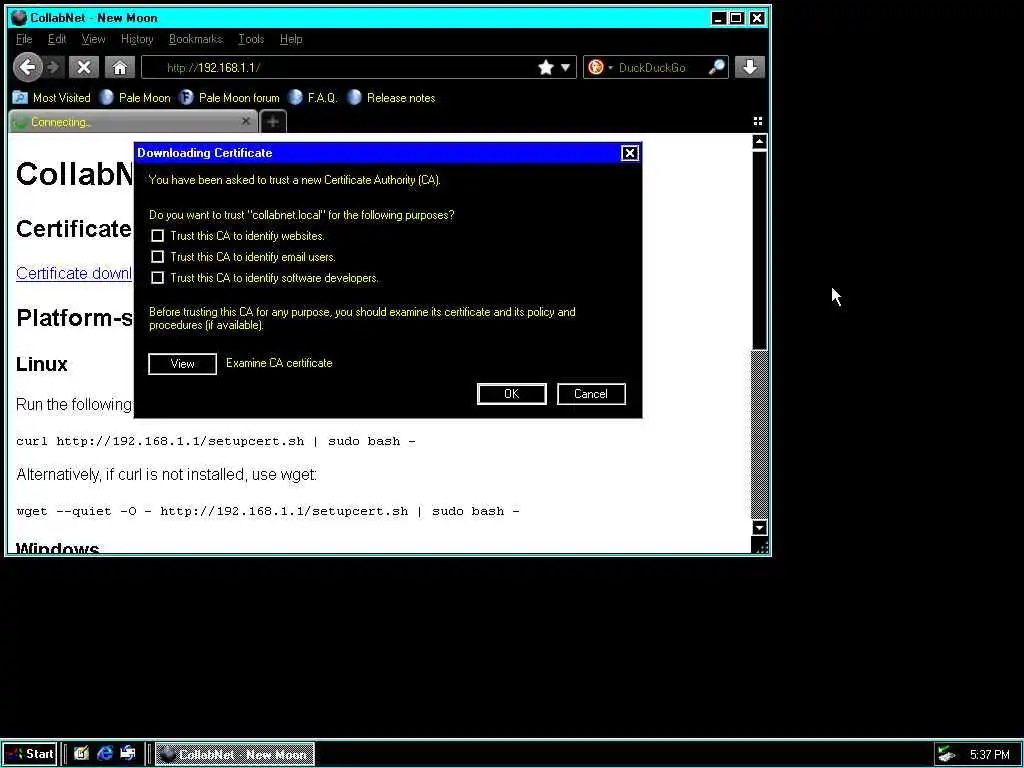Click View to examine CA certificate

(182, 364)
